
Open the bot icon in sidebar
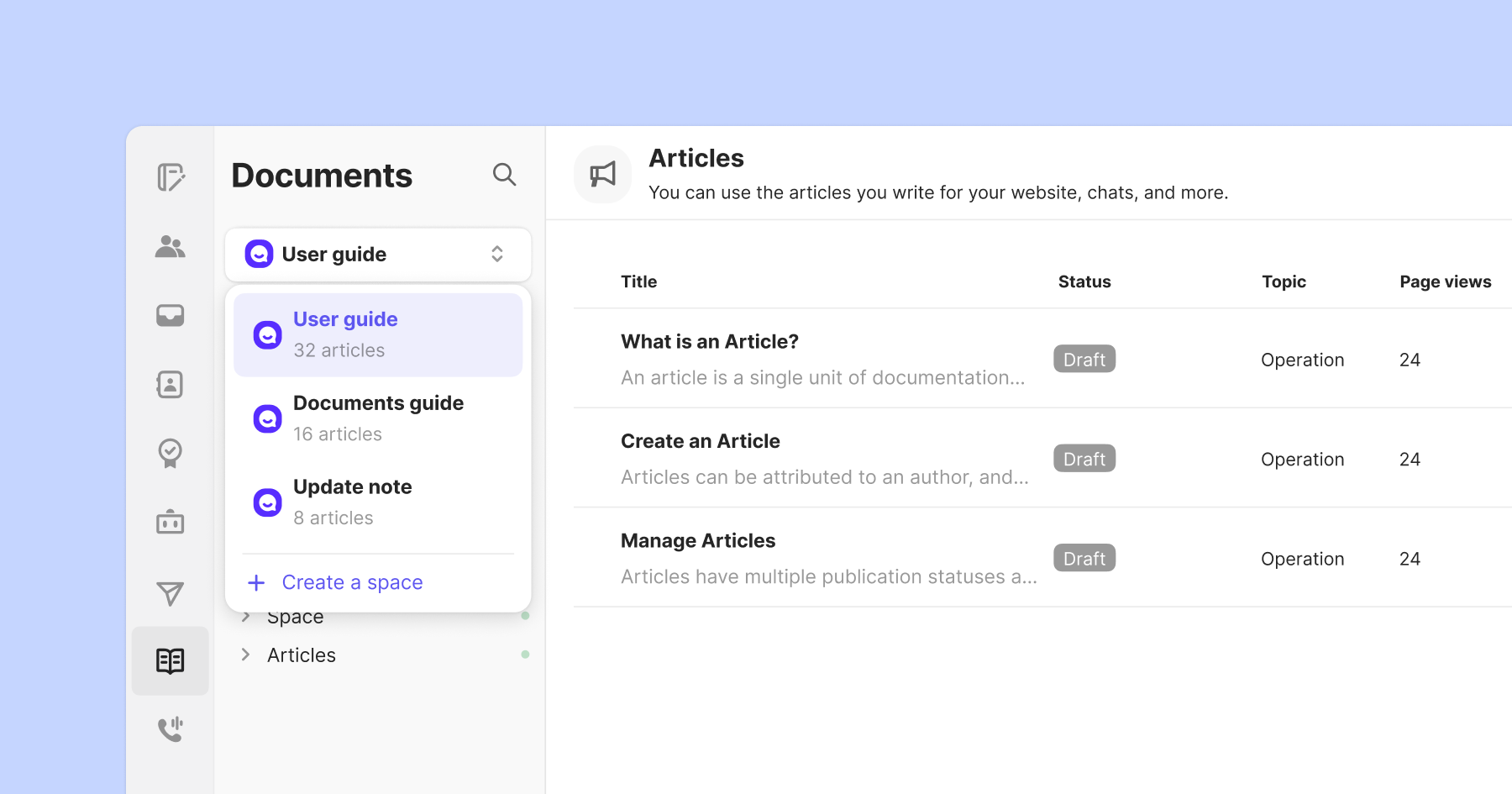coord(171,522)
